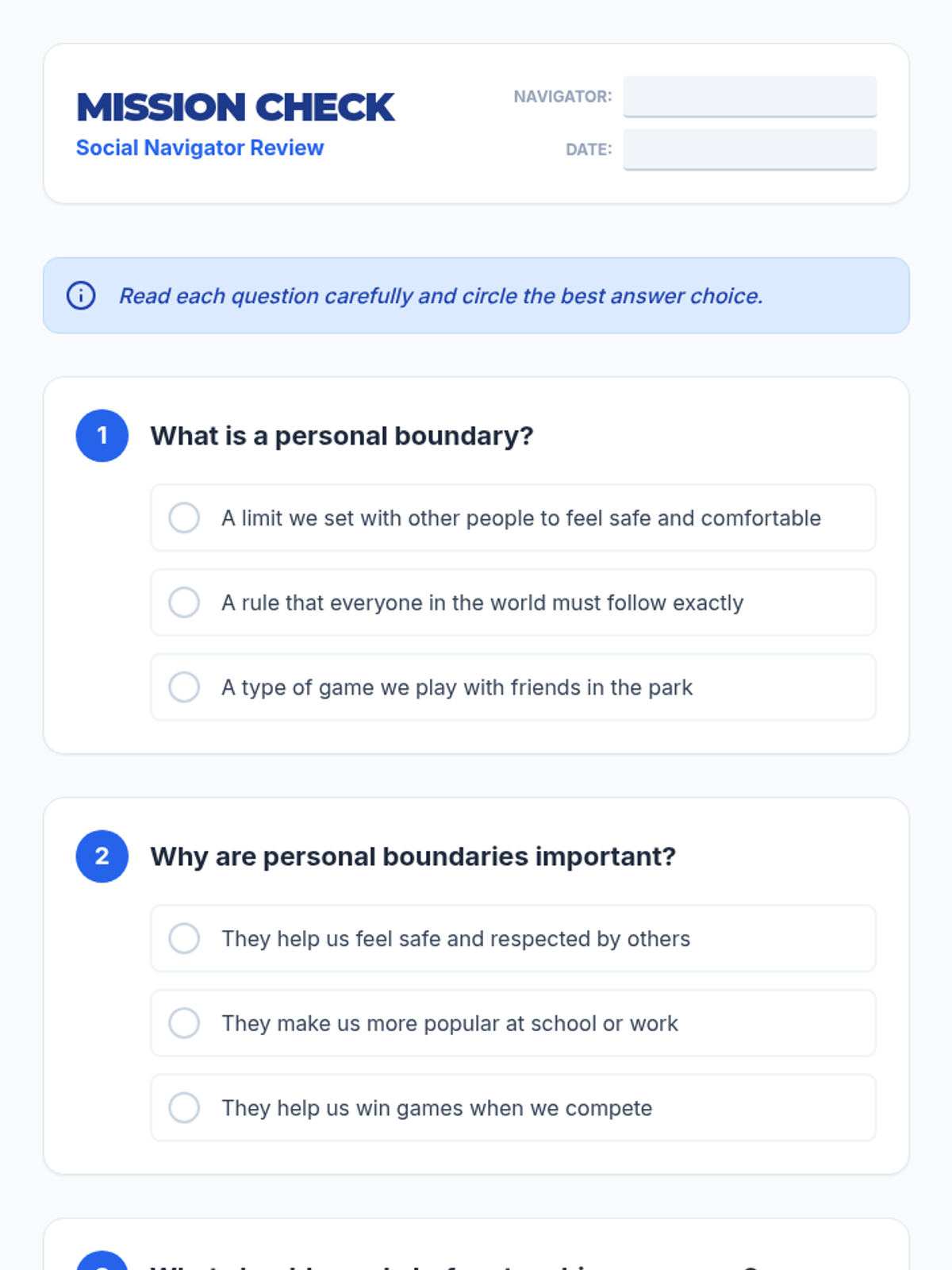Screen dimensions: 952x1270
Task: Click the Date input field
Action: [x=749, y=149]
